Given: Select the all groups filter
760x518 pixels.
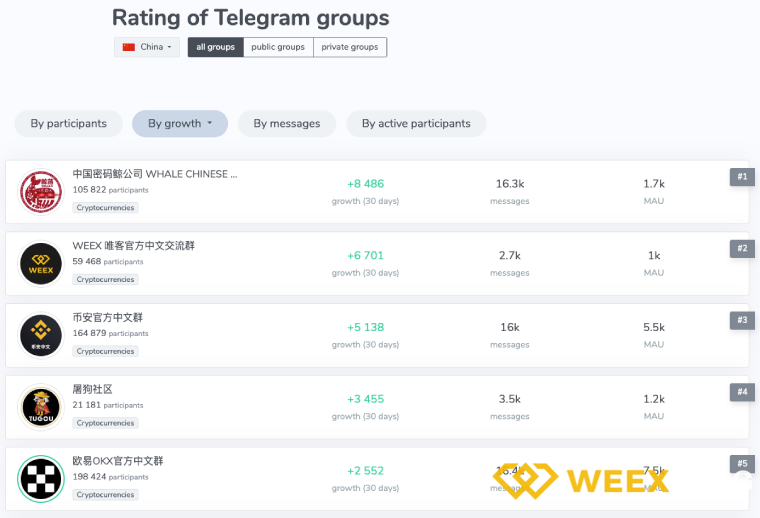Looking at the screenshot, I should (215, 47).
